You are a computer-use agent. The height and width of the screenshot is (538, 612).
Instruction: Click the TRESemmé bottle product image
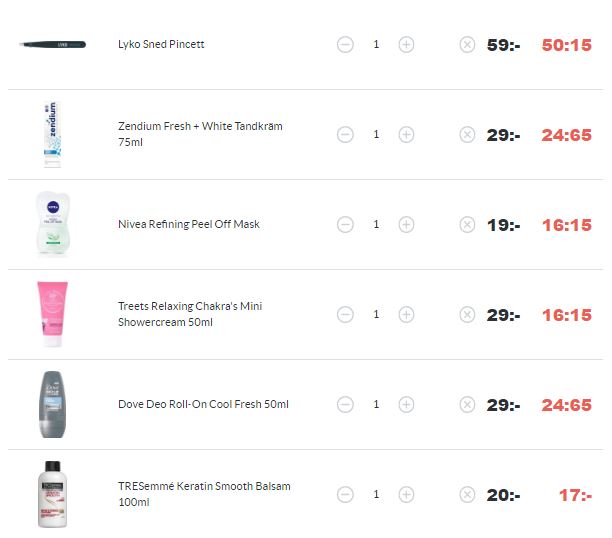52,494
